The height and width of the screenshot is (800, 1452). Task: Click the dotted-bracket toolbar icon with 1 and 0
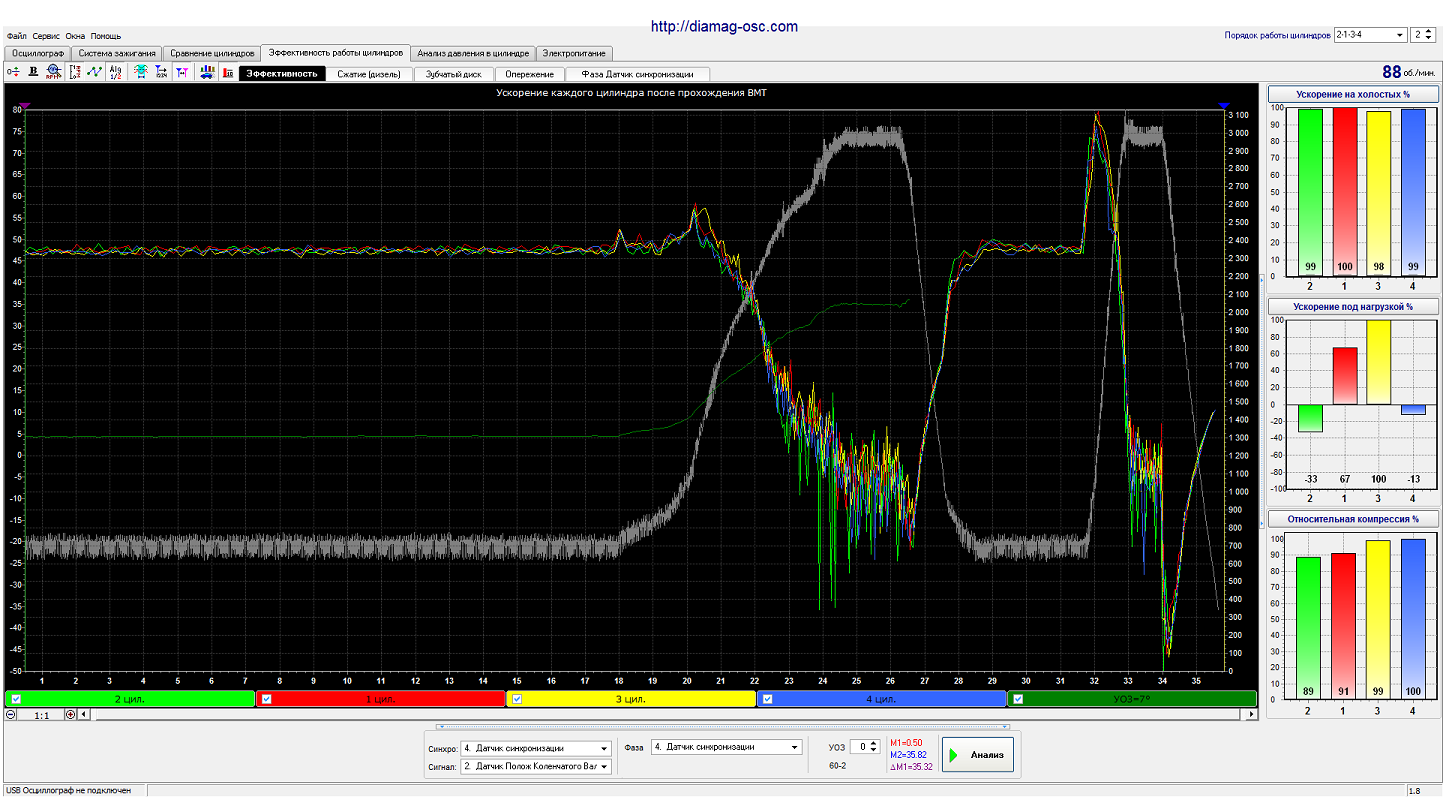(x=75, y=72)
